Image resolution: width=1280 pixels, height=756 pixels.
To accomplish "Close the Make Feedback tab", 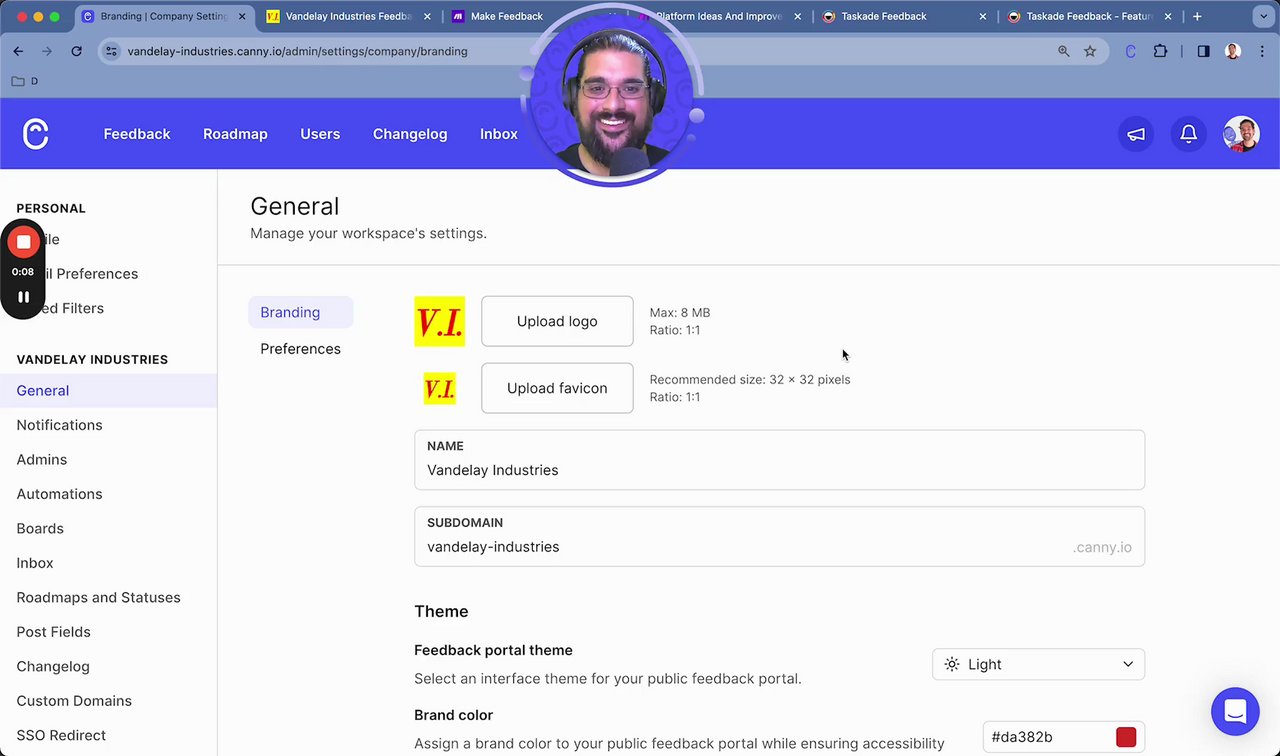I will pos(612,16).
